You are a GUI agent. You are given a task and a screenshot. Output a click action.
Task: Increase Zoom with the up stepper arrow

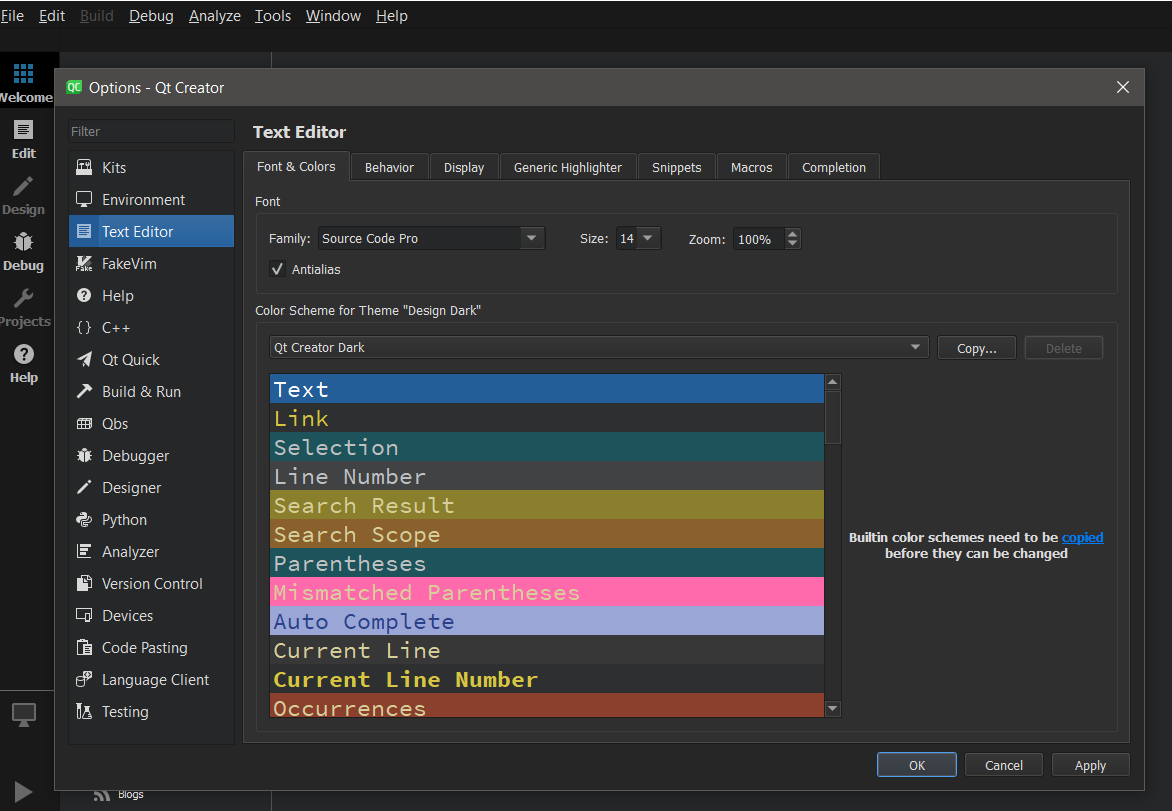pos(793,234)
